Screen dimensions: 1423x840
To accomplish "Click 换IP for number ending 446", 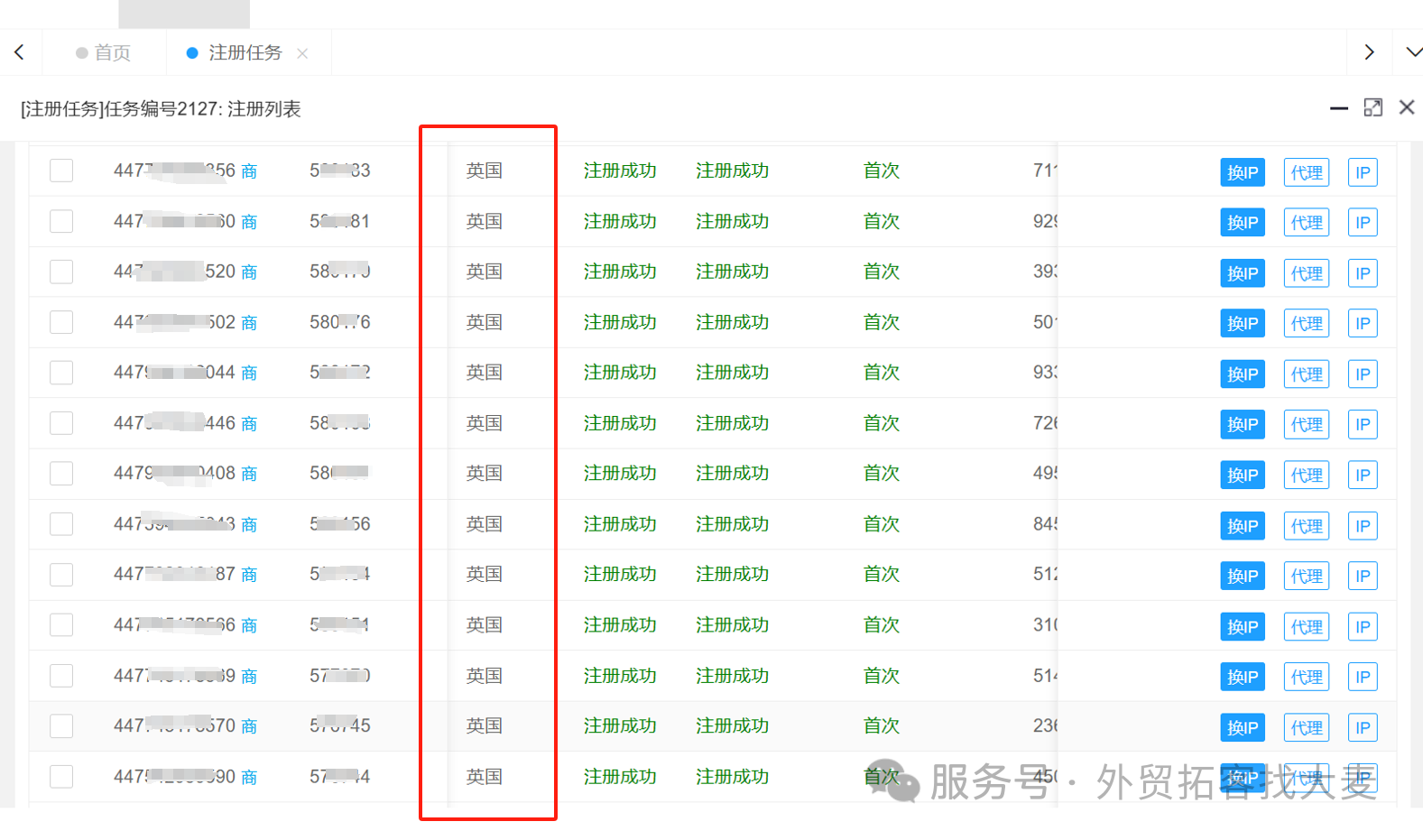I will [x=1243, y=425].
